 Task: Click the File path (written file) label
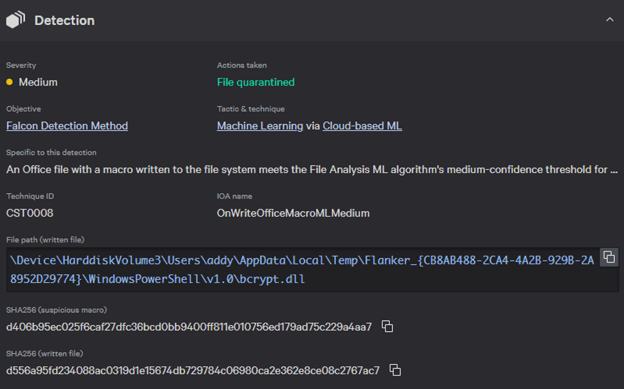click(45, 240)
